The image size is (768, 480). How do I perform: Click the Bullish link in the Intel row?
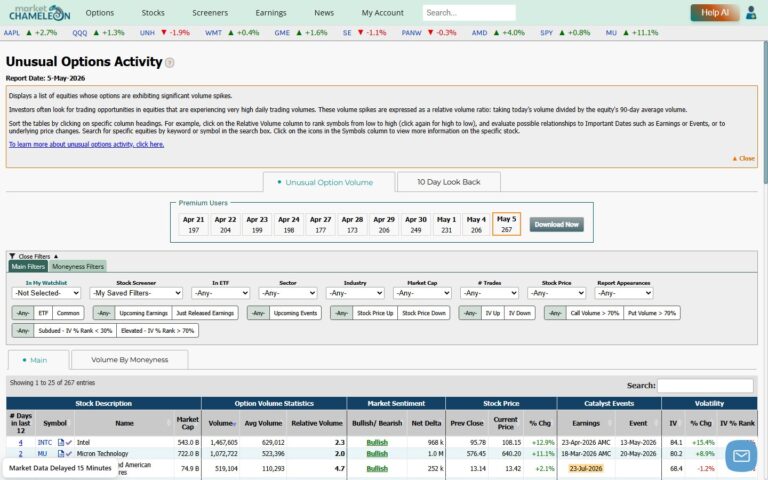click(x=377, y=442)
